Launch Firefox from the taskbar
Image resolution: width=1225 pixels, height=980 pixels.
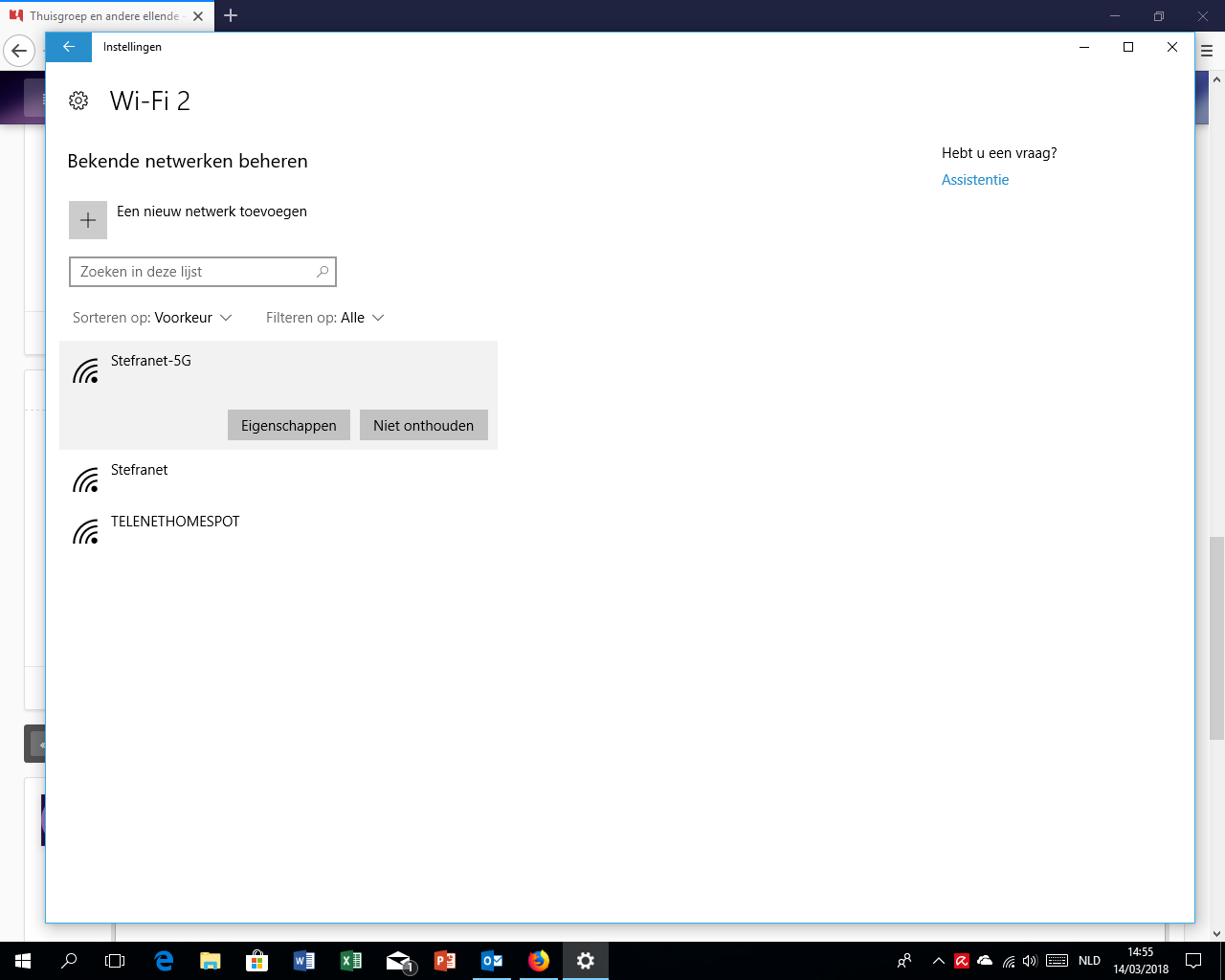point(539,961)
